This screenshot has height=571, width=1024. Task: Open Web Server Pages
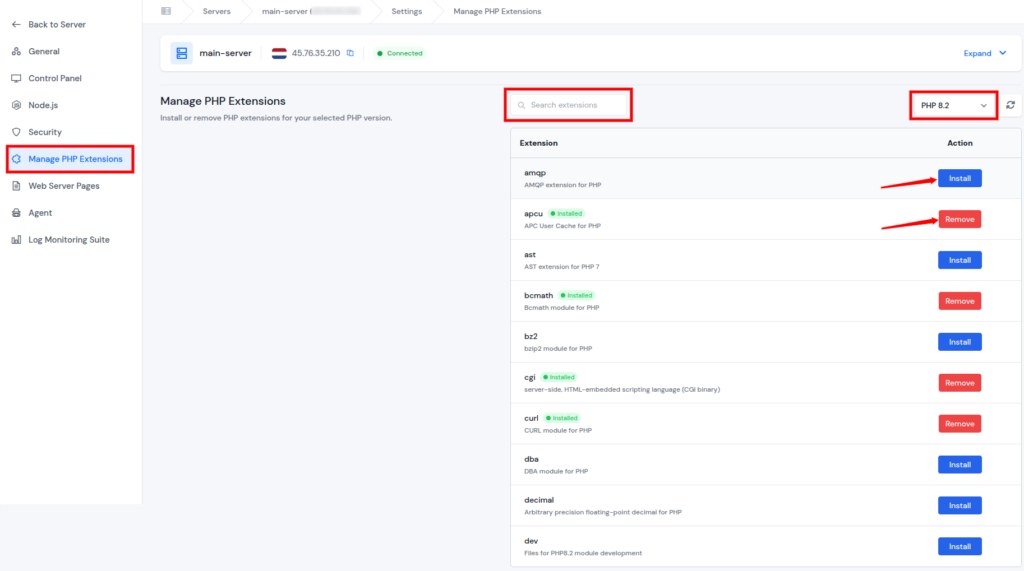coord(64,186)
